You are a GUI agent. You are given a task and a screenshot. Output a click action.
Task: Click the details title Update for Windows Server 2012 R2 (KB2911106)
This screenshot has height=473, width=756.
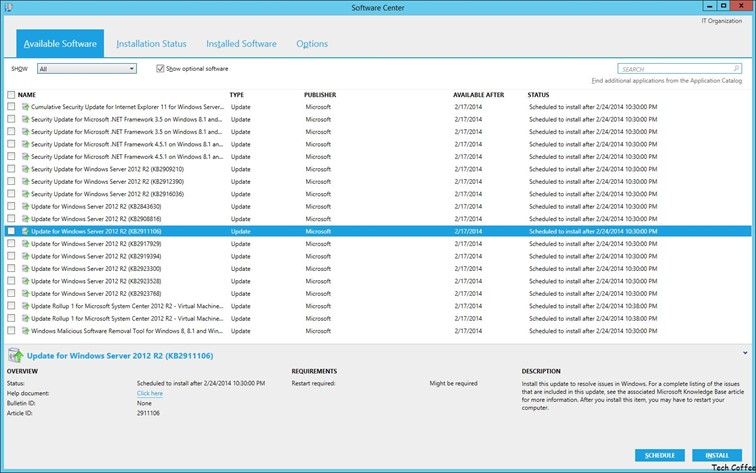tap(120, 355)
